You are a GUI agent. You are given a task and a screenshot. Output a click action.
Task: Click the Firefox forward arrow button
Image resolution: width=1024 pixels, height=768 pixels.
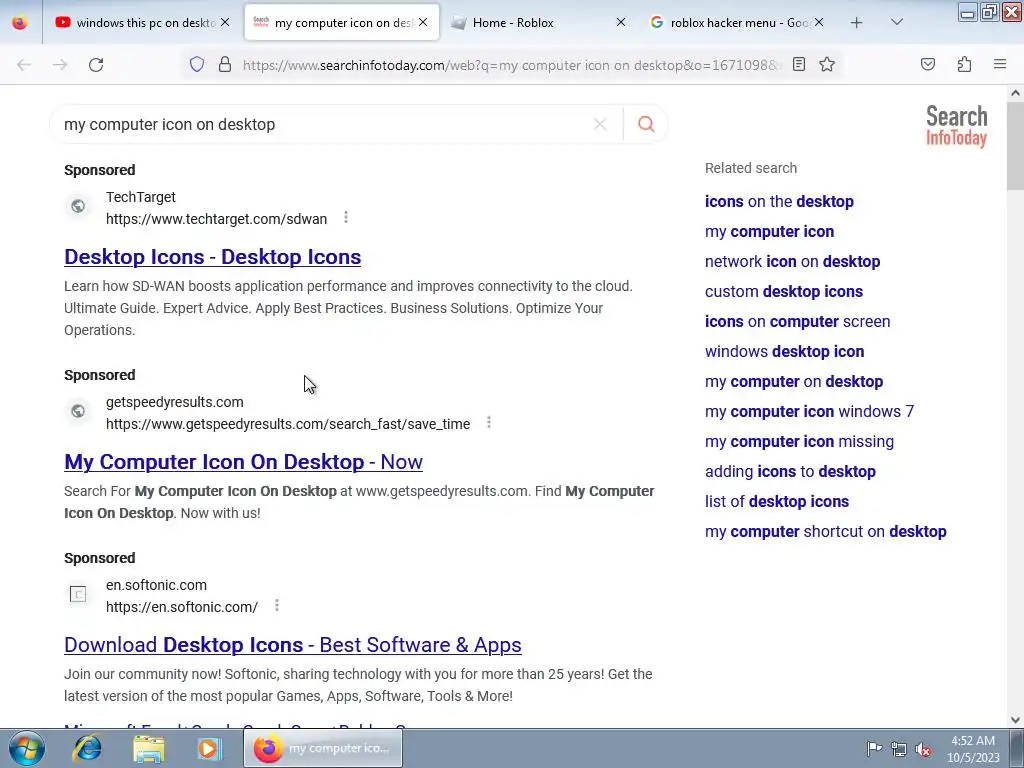click(x=60, y=65)
